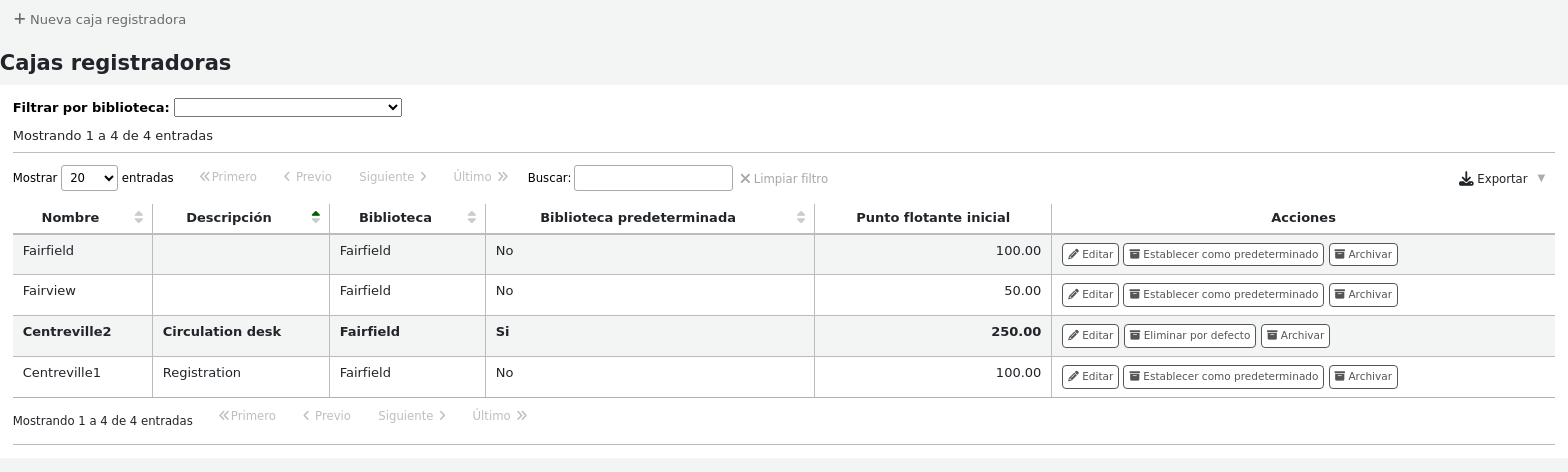Go to Siguiente page in top pagination
The width and height of the screenshot is (1568, 472).
[x=393, y=177]
